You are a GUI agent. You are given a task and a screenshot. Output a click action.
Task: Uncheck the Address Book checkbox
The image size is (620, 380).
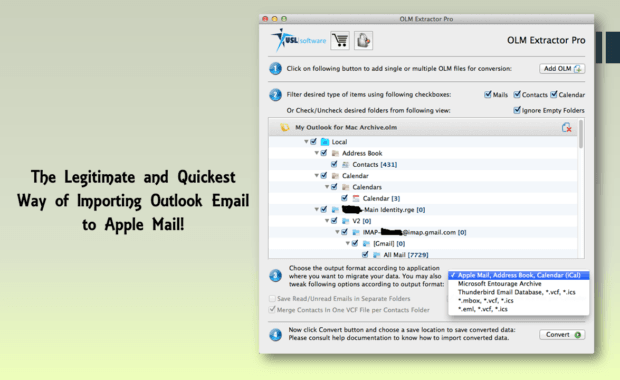pos(324,153)
